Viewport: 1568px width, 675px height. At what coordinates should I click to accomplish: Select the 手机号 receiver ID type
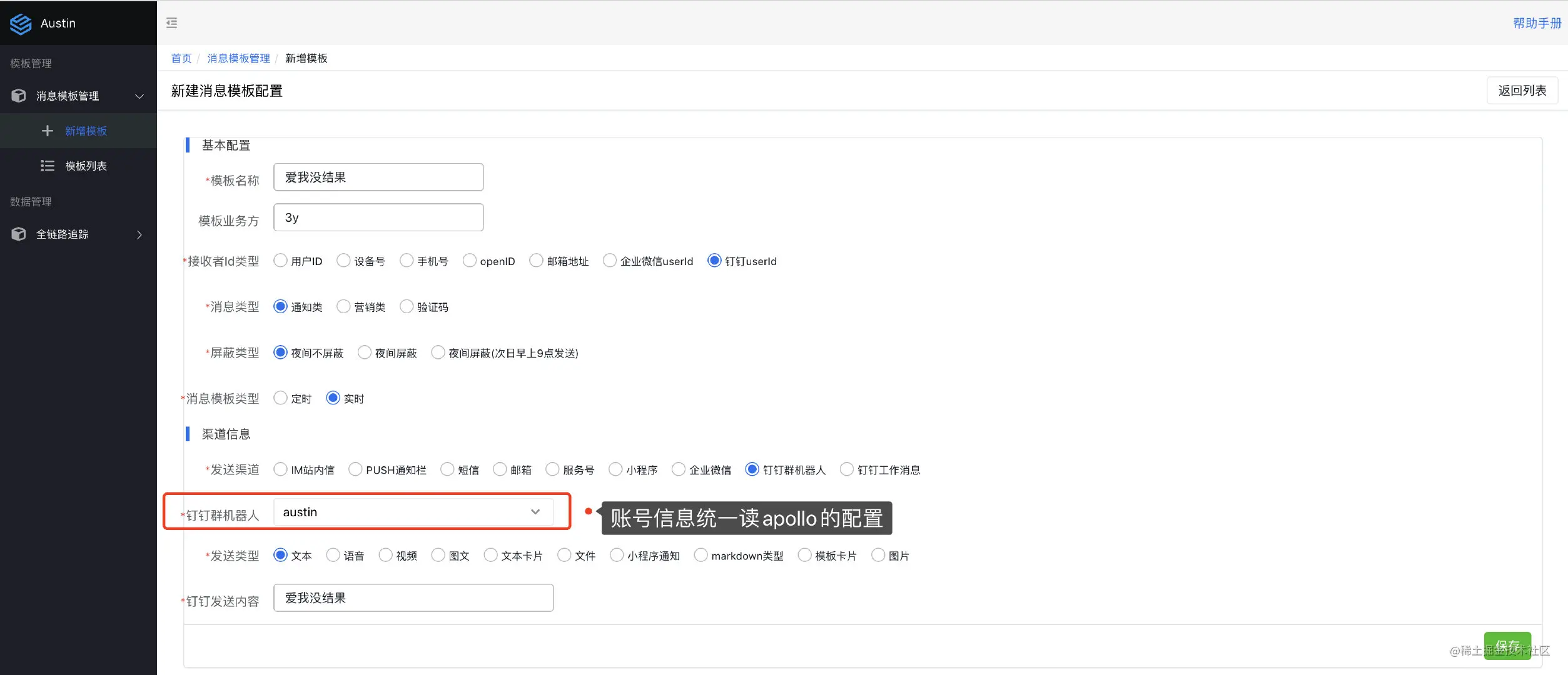pos(407,261)
